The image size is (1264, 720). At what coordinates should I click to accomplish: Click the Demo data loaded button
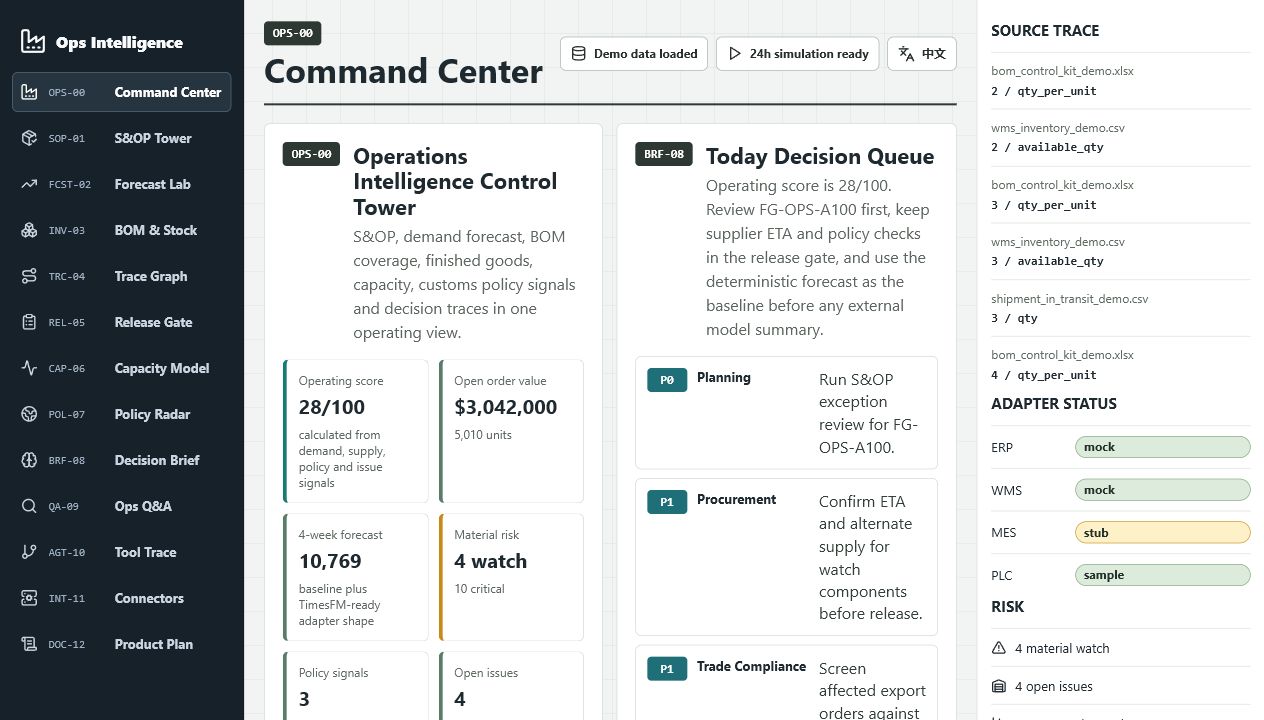pos(634,54)
